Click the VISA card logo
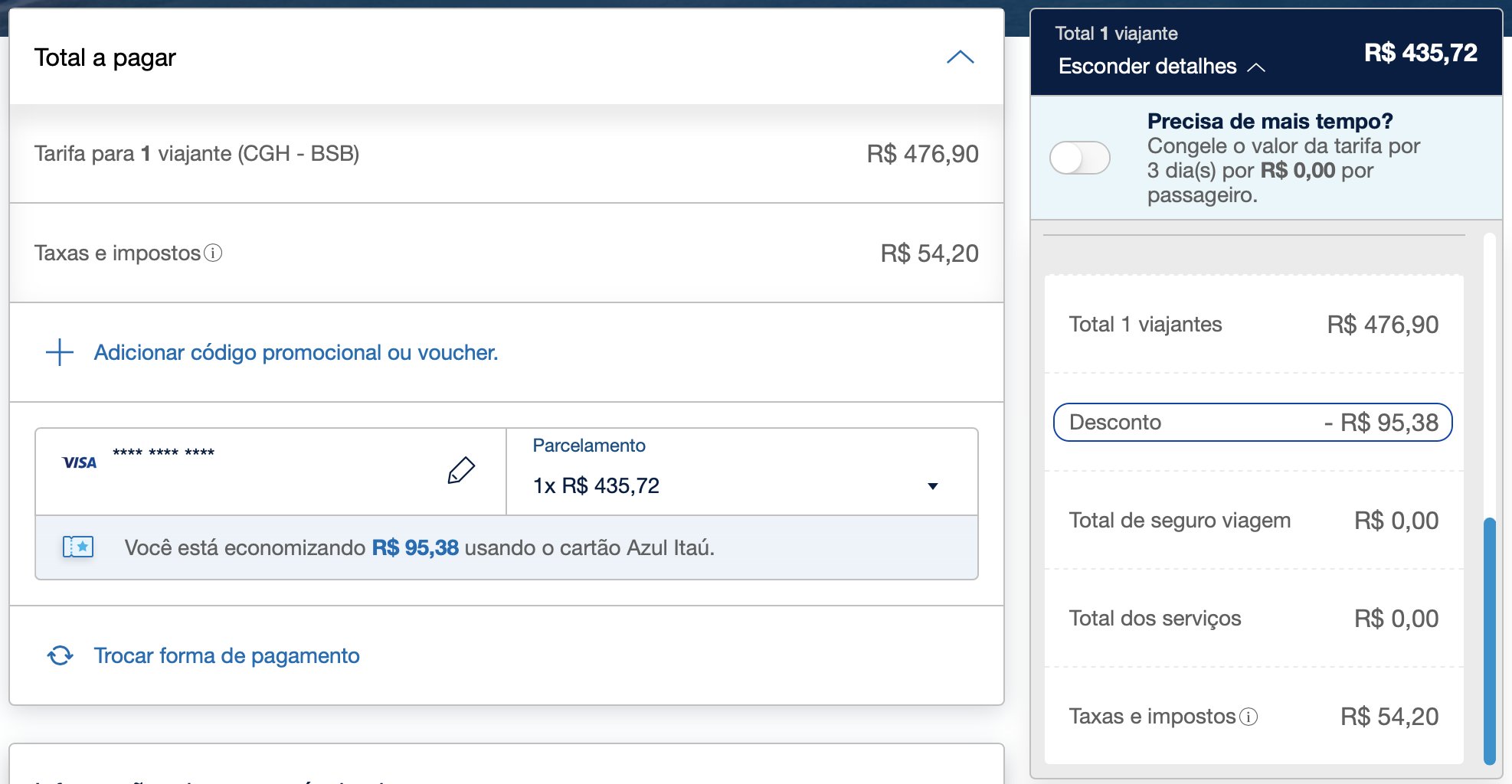The height and width of the screenshot is (784, 1512). (79, 462)
